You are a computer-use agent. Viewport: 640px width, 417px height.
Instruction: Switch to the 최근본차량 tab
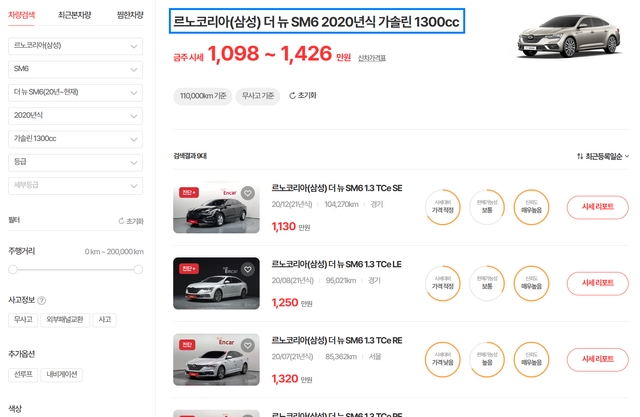[x=74, y=16]
